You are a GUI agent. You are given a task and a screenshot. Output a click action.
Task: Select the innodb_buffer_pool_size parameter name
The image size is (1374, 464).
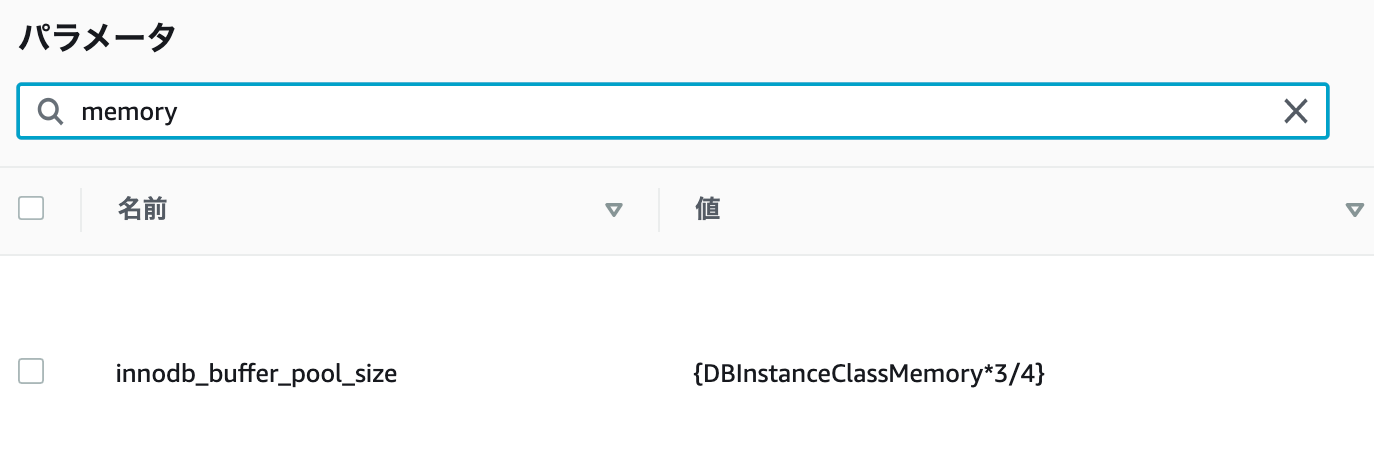(x=257, y=374)
